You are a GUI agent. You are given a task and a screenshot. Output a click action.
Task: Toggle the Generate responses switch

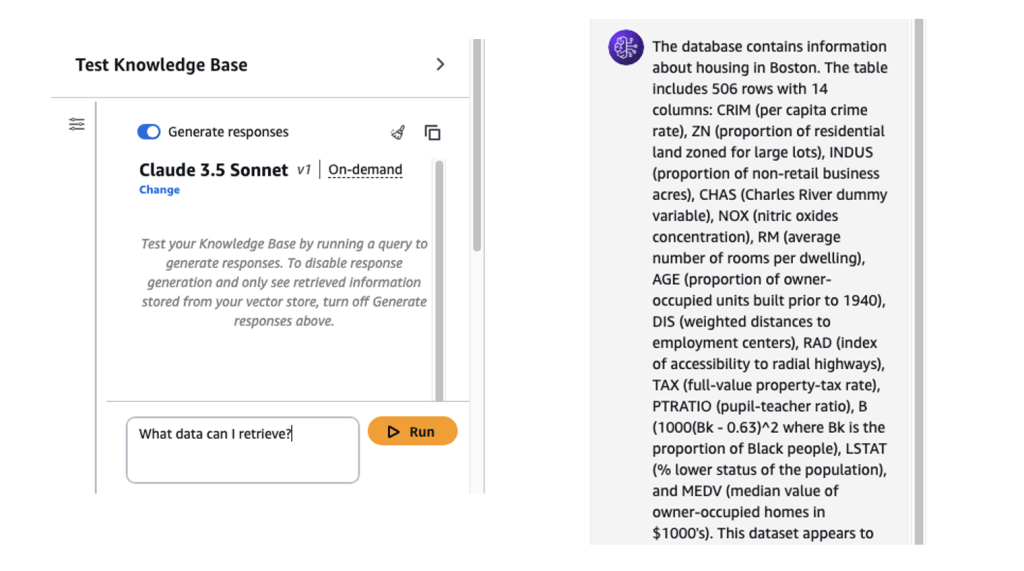point(149,132)
